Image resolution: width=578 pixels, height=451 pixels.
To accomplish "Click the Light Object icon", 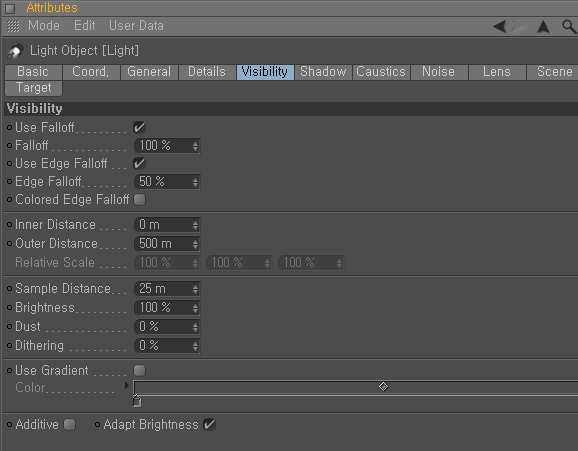I will pyautogui.click(x=15, y=51).
